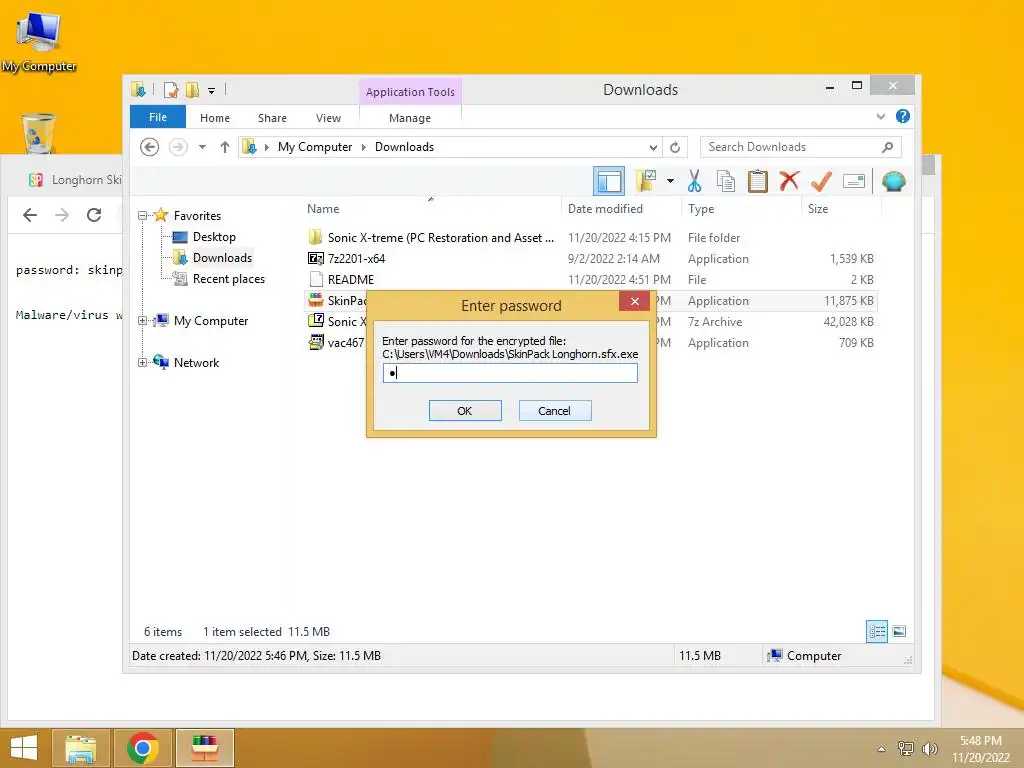Screen dimensions: 1024x768
Task: Expand the ribbon with the chevron
Action: coord(880,116)
